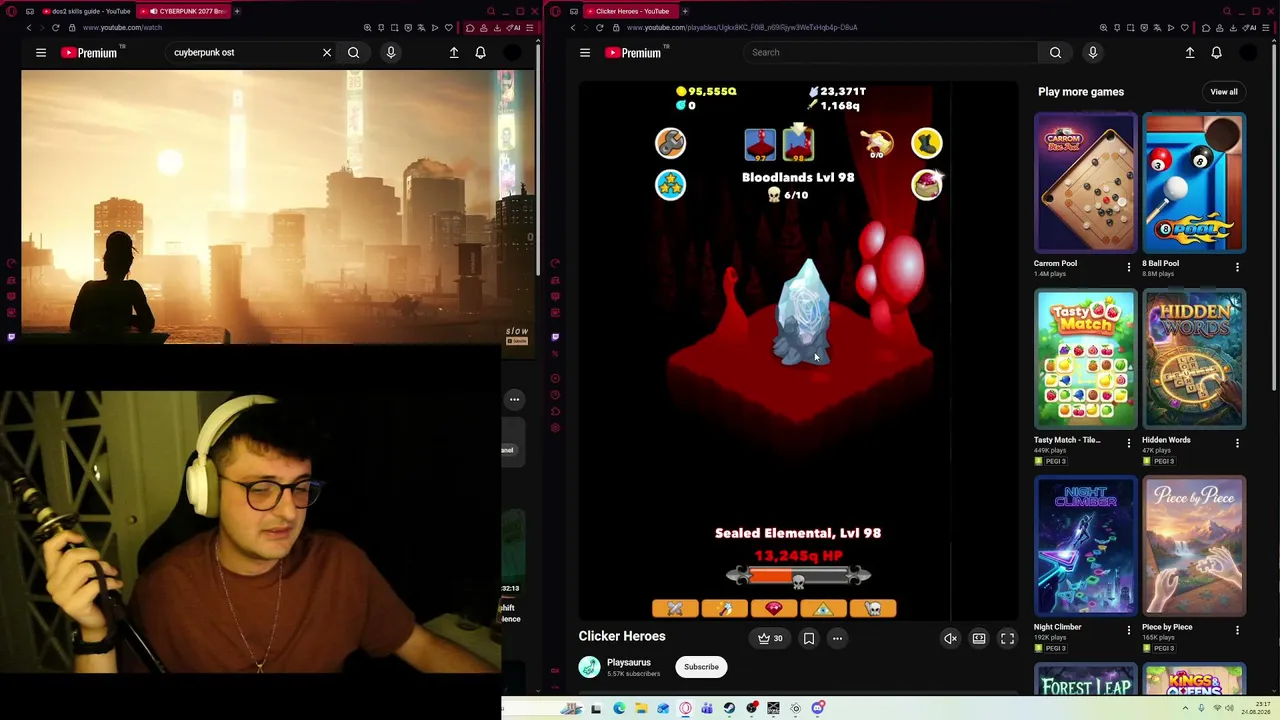Save Clicker Heroes with the bookmark button
The height and width of the screenshot is (720, 1280).
tap(809, 638)
